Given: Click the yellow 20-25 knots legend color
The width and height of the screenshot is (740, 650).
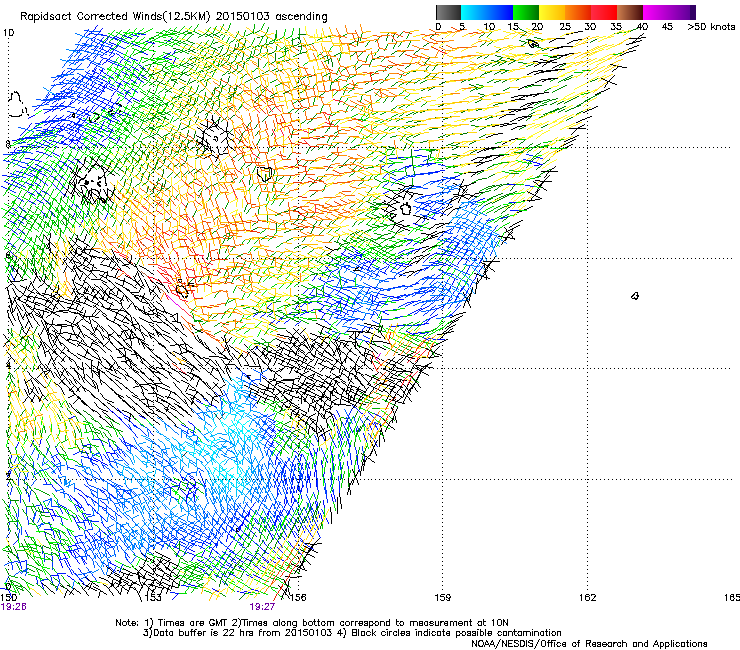Looking at the screenshot, I should 552,12.
